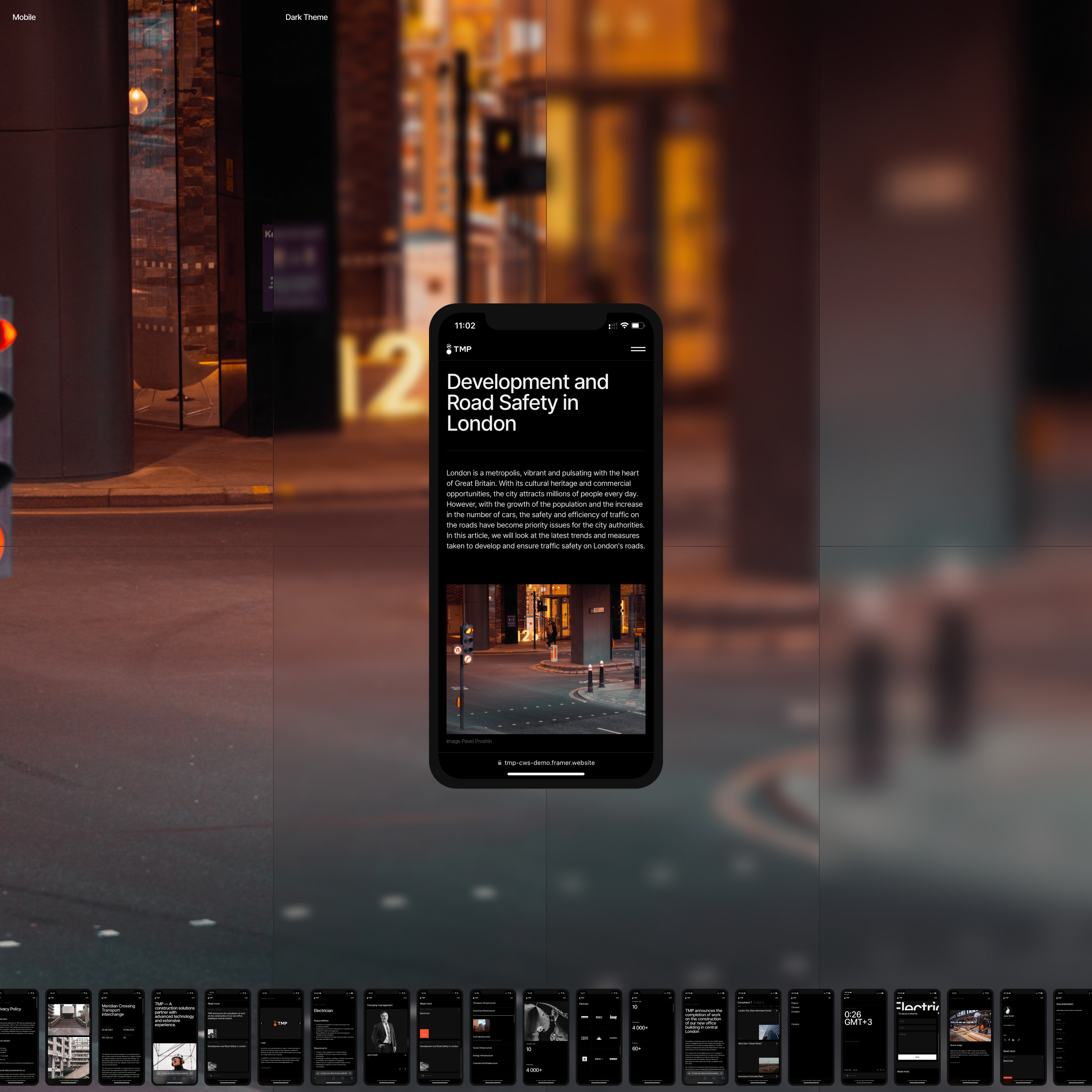Click the tmp-cws-demo.framer.website URL
The height and width of the screenshot is (1092, 1092).
(x=549, y=762)
